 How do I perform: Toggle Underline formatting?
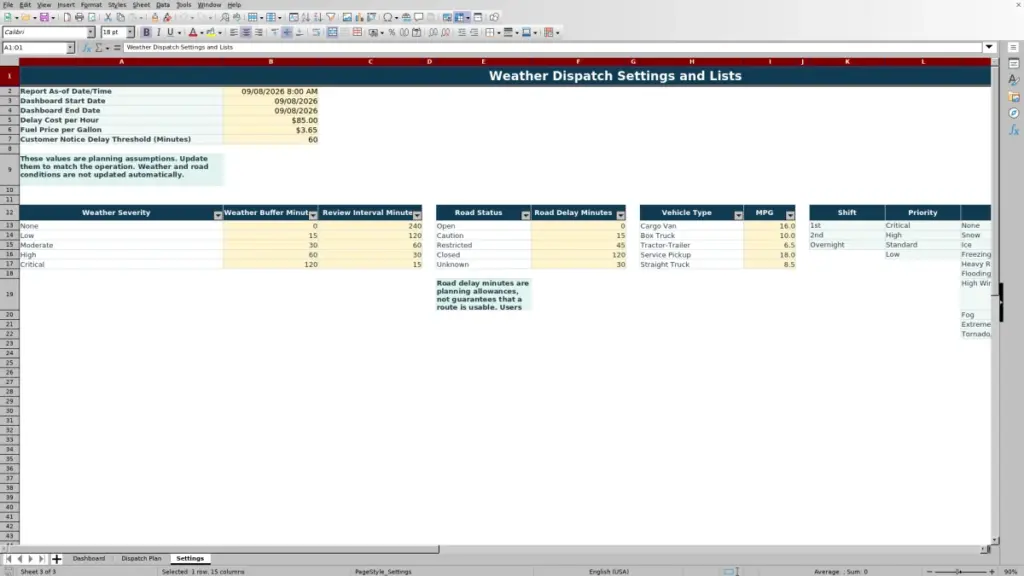[x=170, y=32]
